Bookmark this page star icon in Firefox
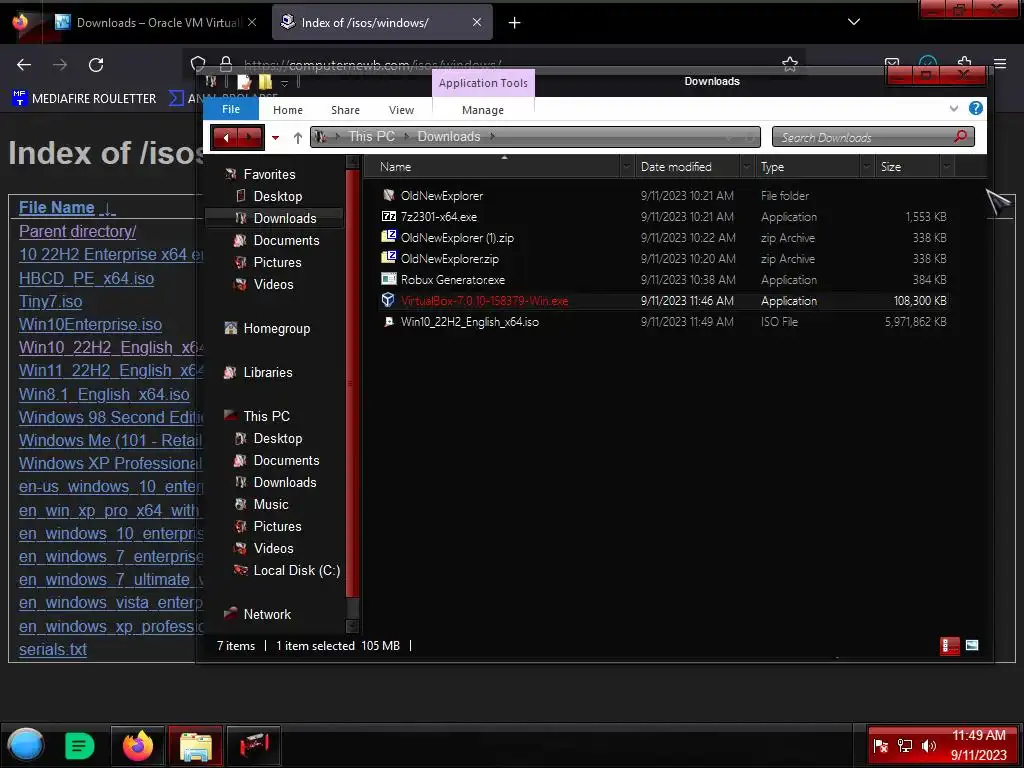Screen dimensions: 1024x768 (790, 64)
